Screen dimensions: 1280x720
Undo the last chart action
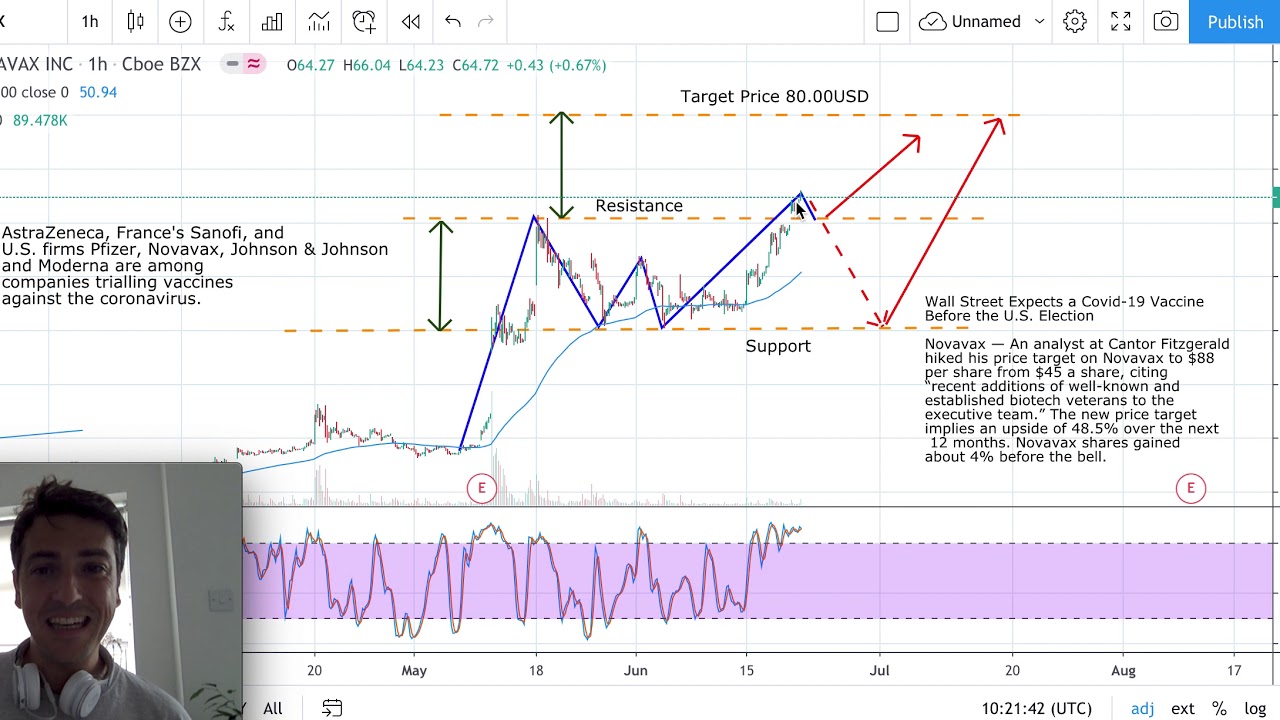(453, 21)
